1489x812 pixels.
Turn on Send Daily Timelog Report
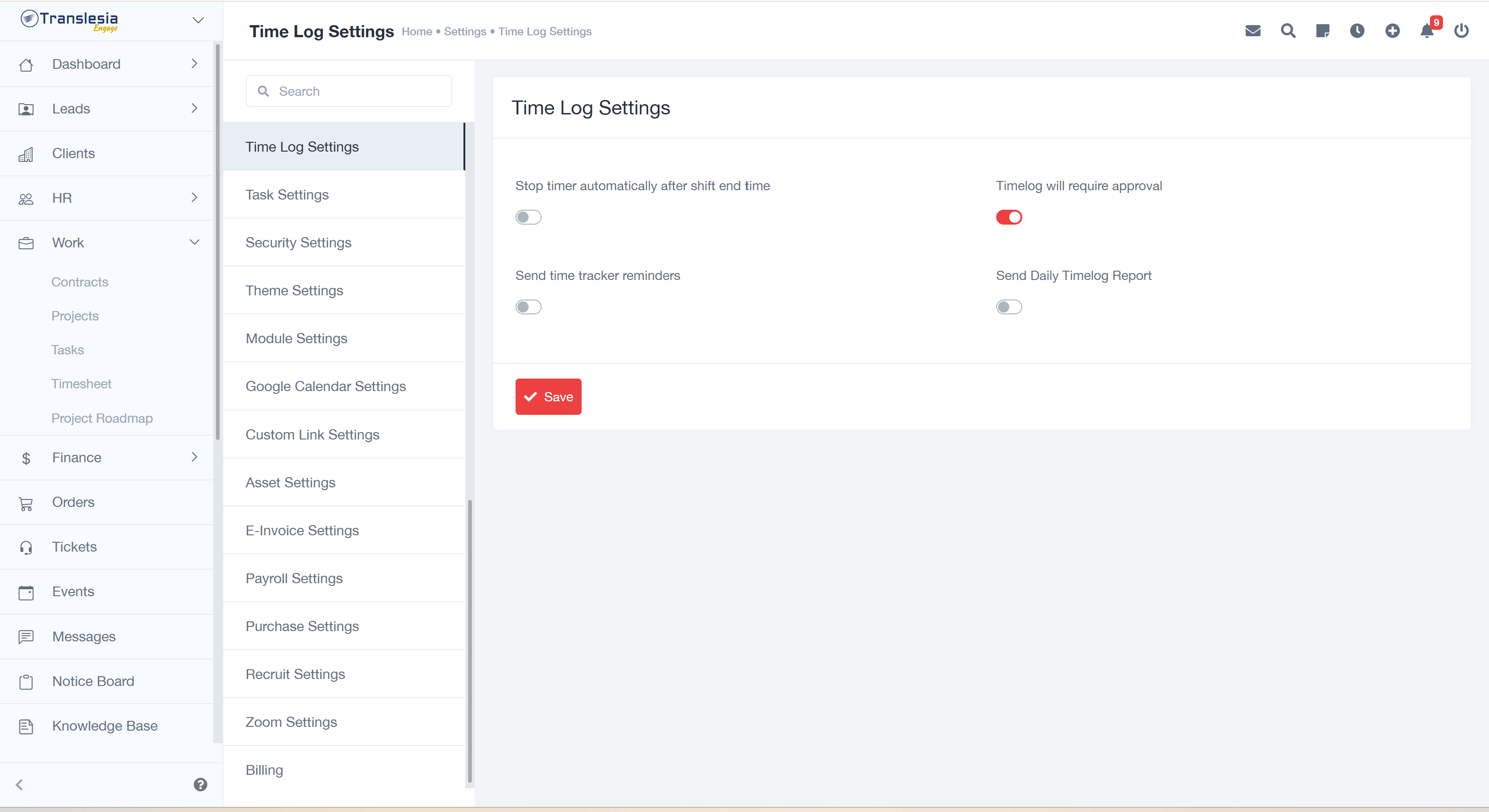coord(1009,306)
